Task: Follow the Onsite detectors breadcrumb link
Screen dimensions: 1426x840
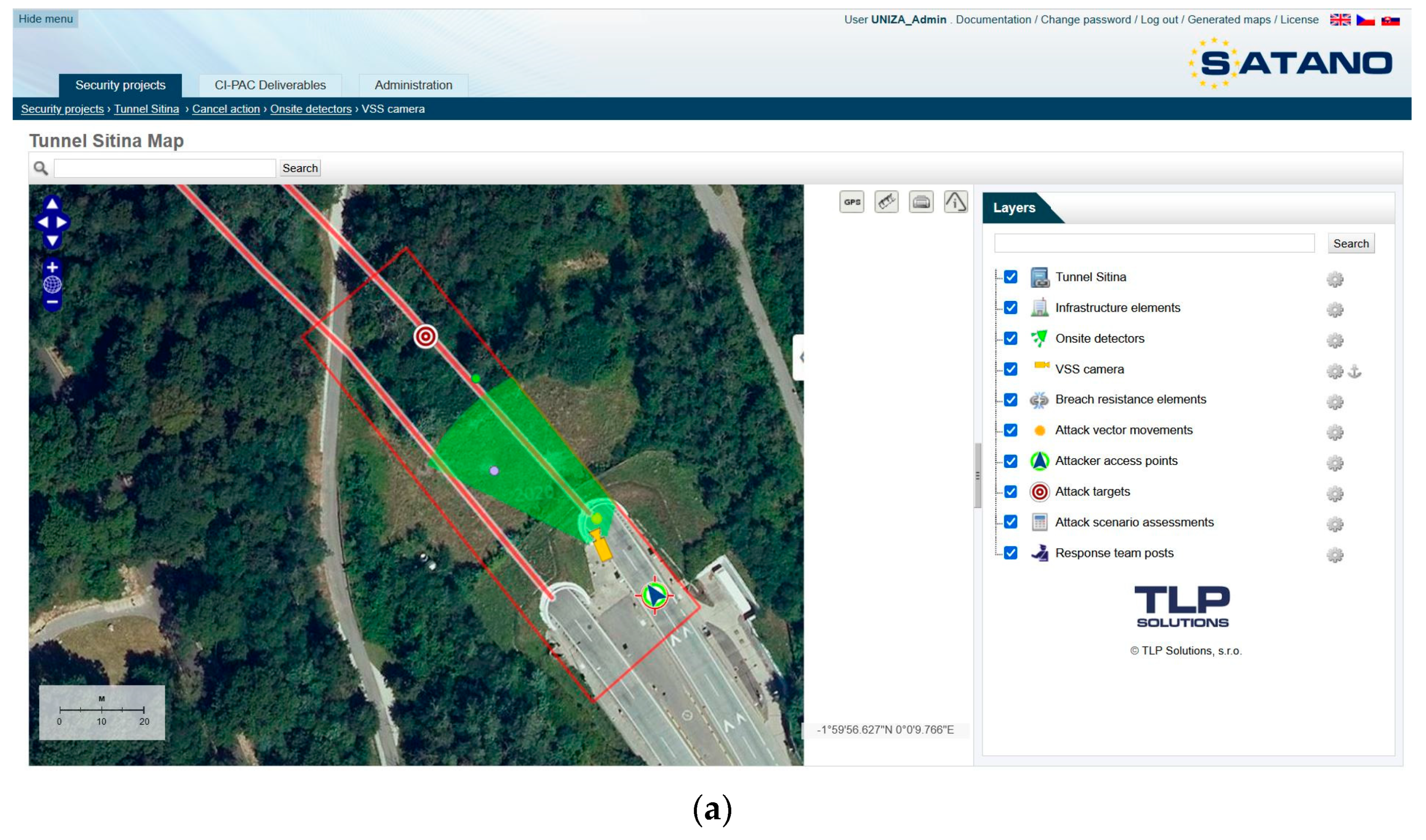Action: (x=310, y=109)
